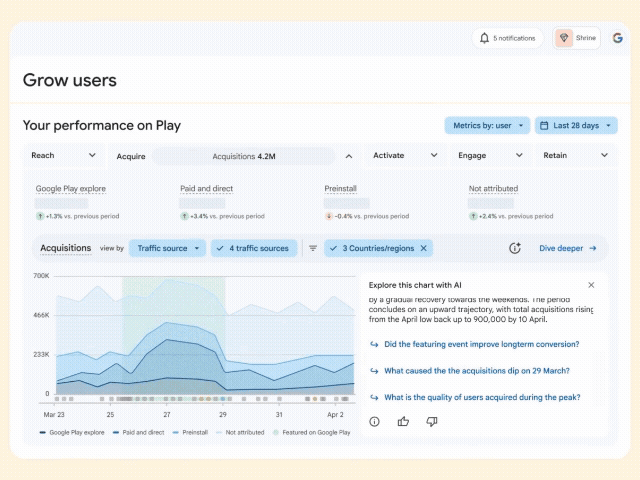
Task: Expand the Reach section
Action: click(x=64, y=155)
